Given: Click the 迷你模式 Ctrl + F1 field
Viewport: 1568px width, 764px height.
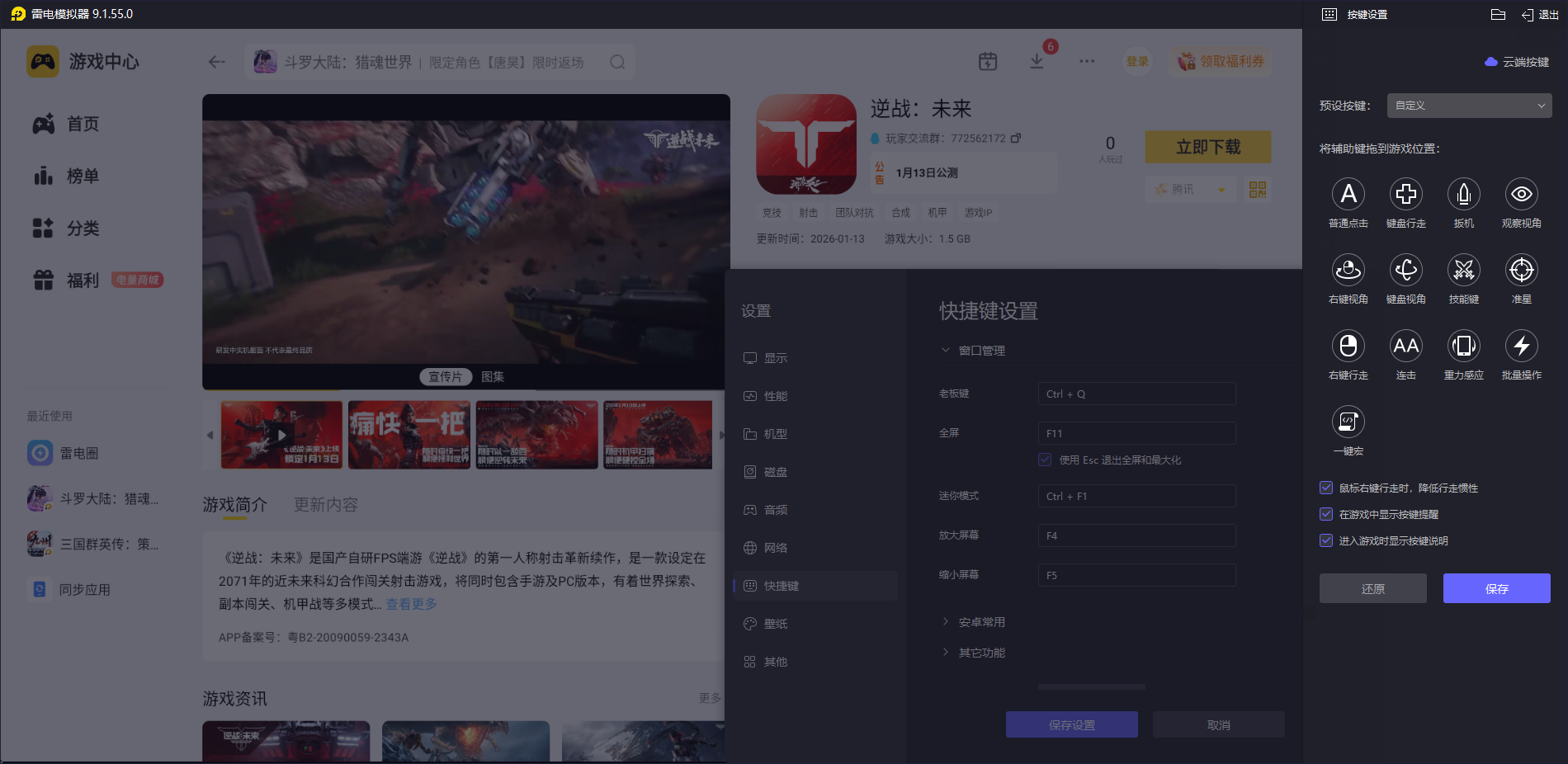Looking at the screenshot, I should (1136, 496).
